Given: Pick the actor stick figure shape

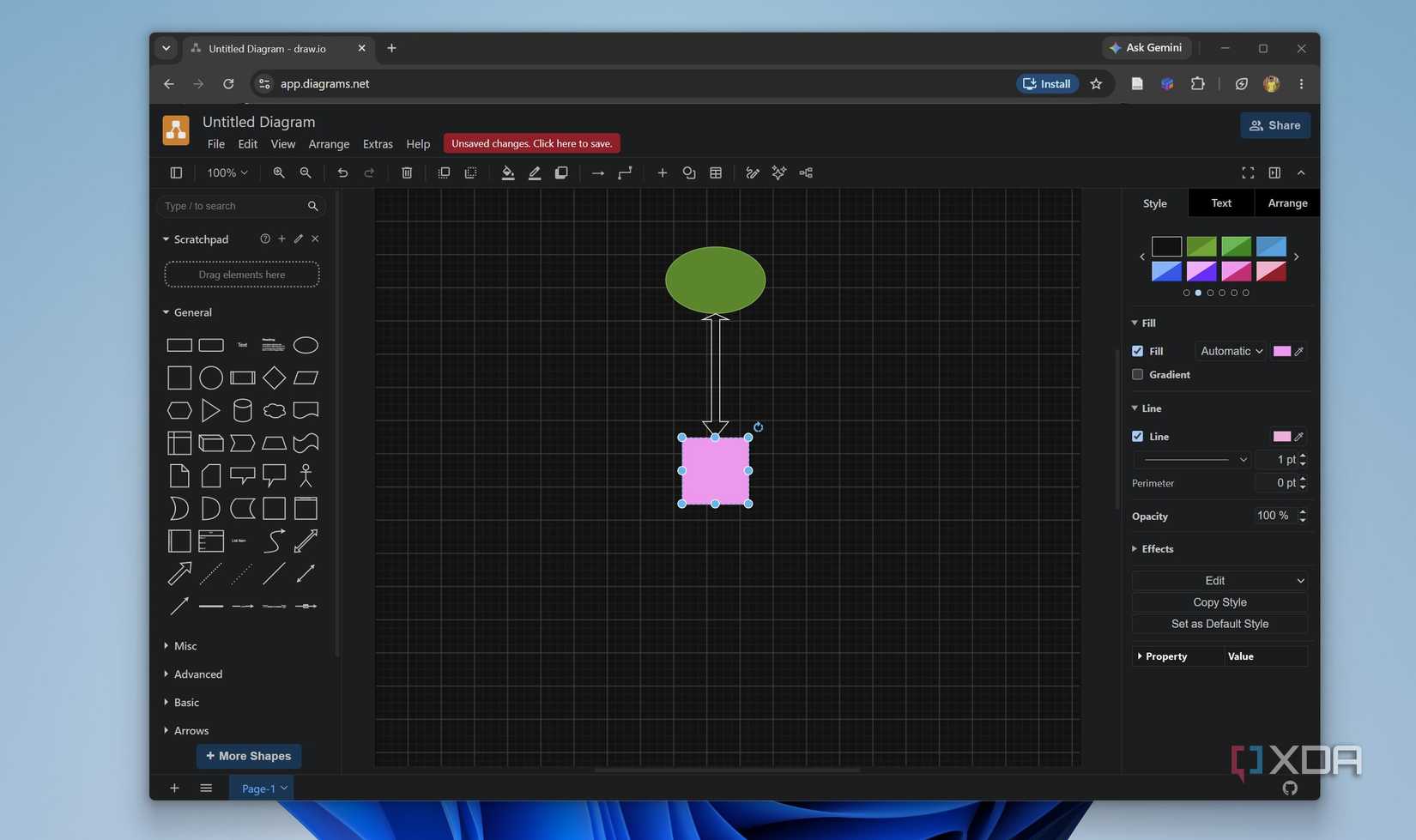Looking at the screenshot, I should coord(306,475).
